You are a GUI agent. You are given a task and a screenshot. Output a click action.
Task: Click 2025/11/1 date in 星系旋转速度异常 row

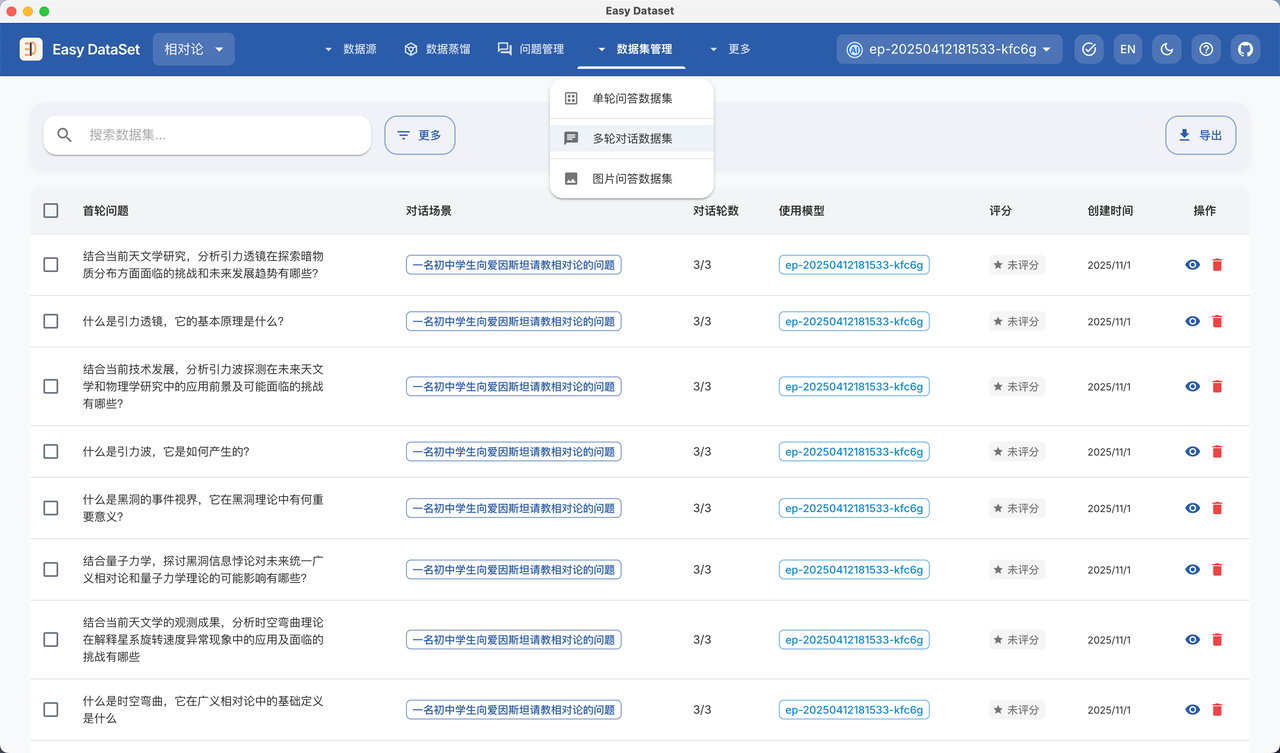point(1110,639)
